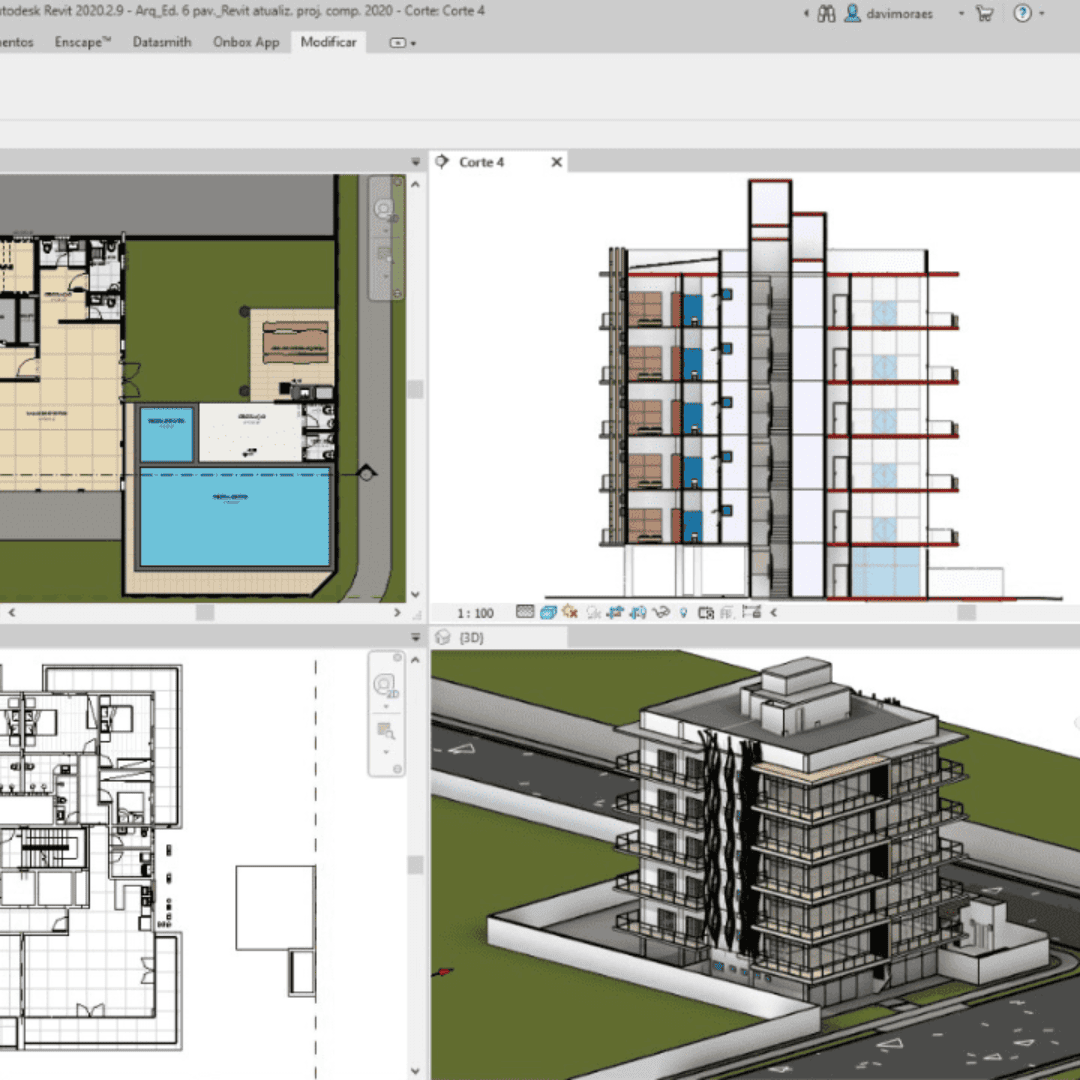Click the Detail Level icon in view control bar
This screenshot has width=1080, height=1080.
tap(526, 612)
